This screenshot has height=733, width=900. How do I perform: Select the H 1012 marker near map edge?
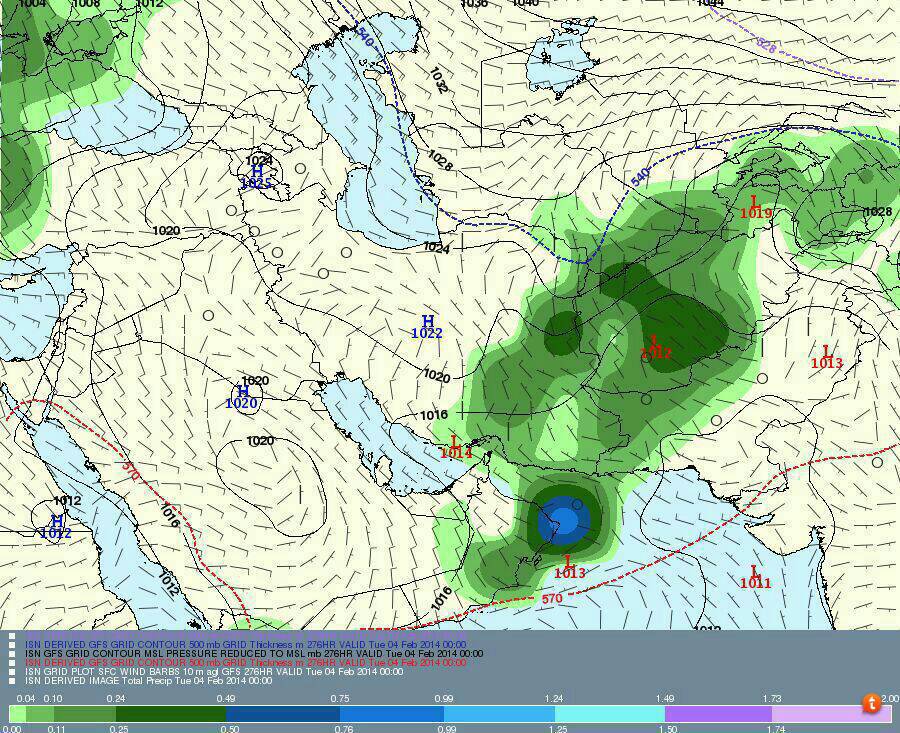56,527
